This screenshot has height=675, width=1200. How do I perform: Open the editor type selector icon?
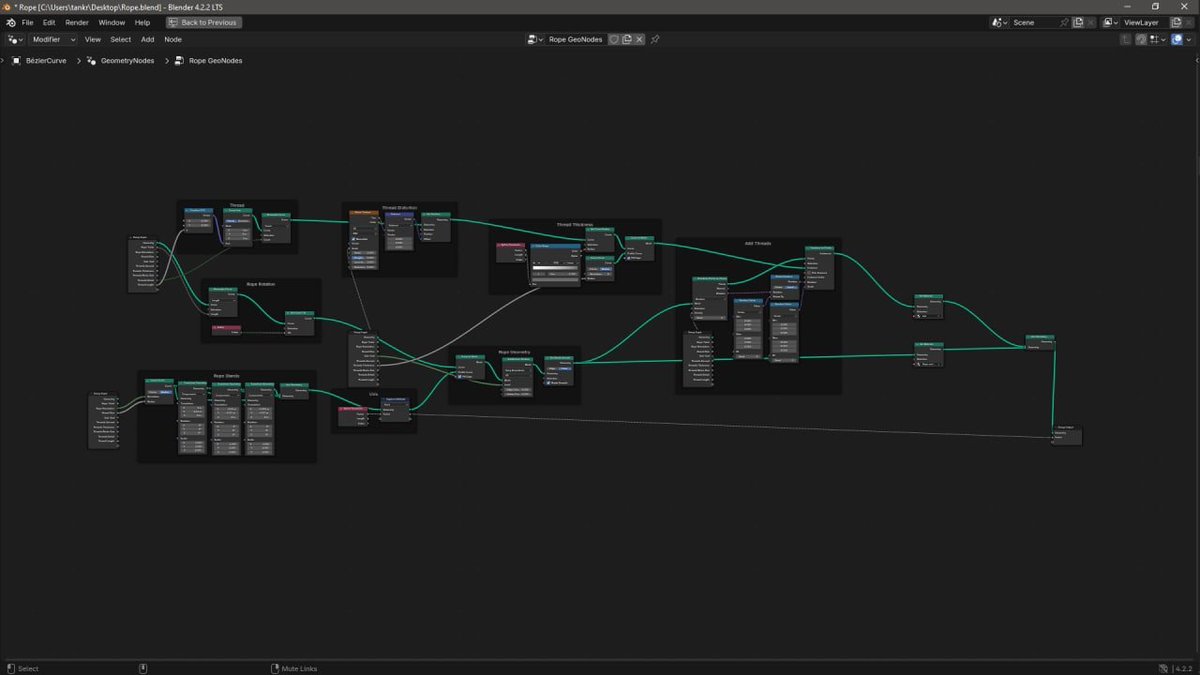[12, 39]
